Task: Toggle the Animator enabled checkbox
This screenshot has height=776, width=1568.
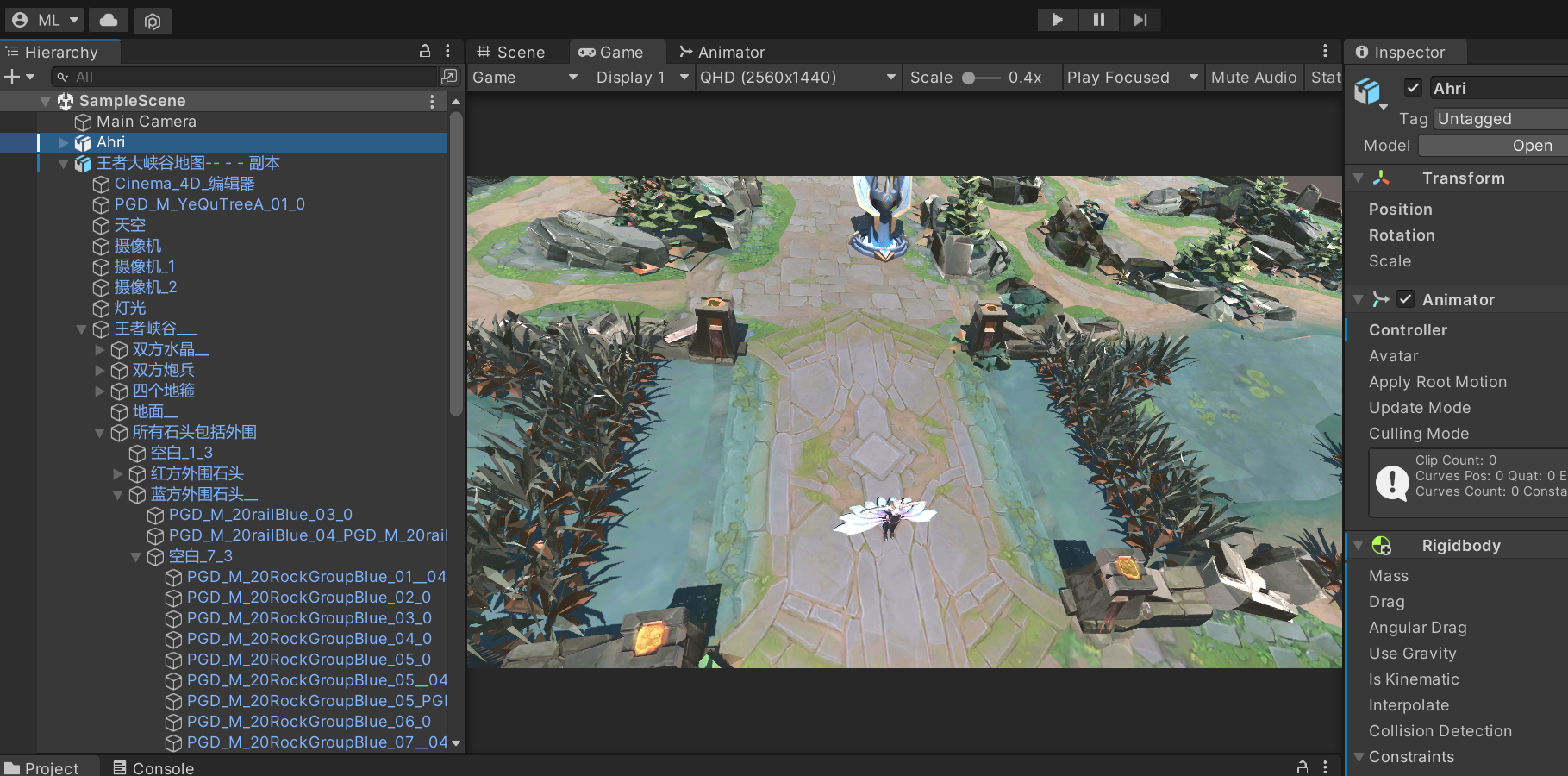Action: click(1406, 299)
